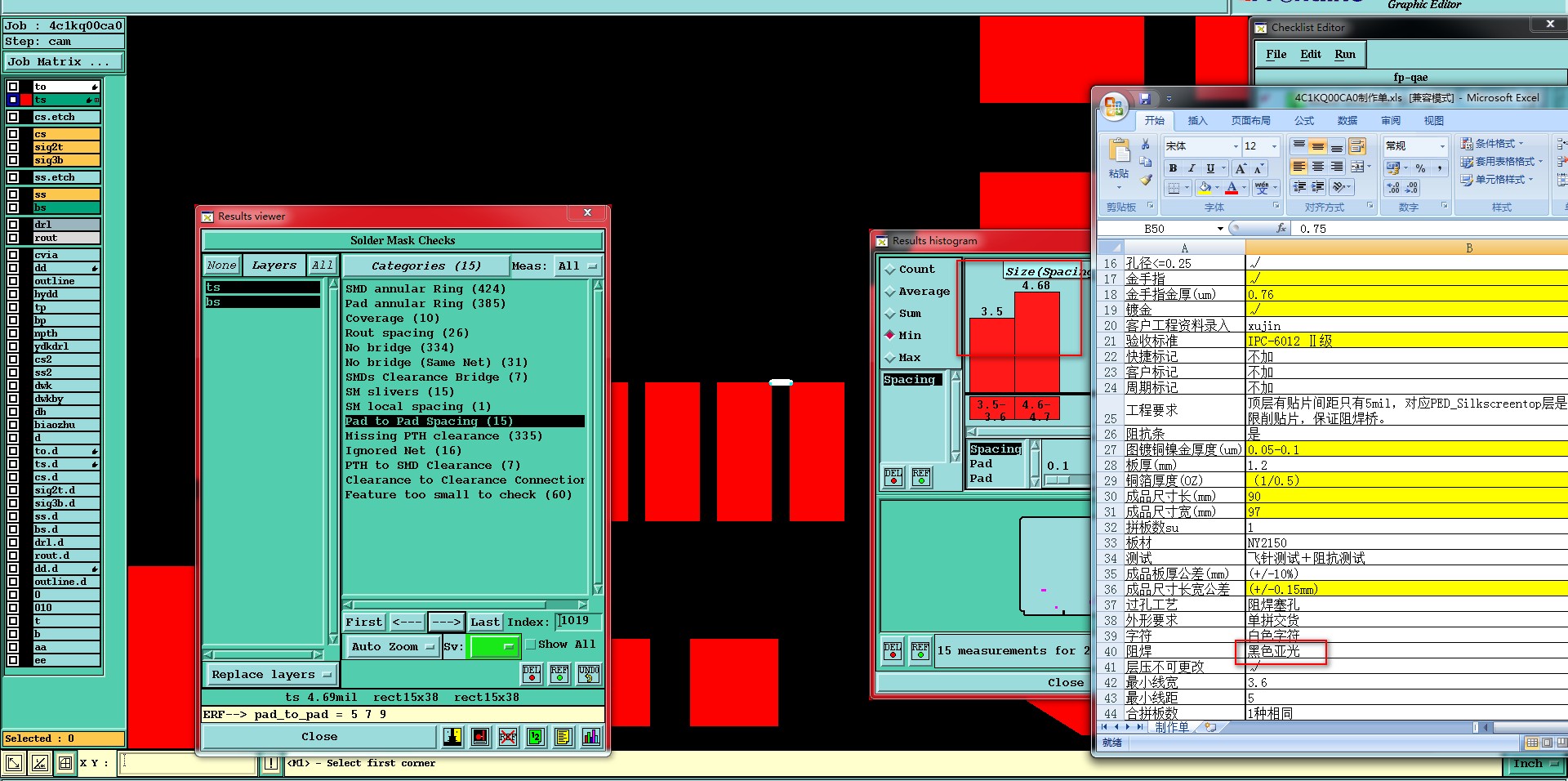
Task: Select Pad to Pad Spacing (15) category row
Action: click(464, 422)
